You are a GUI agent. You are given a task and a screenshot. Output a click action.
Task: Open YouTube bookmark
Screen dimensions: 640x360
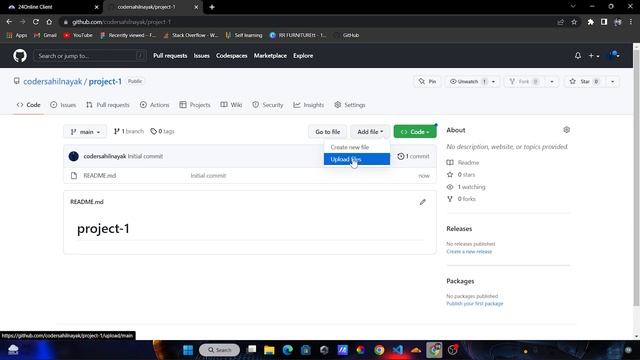click(78, 35)
